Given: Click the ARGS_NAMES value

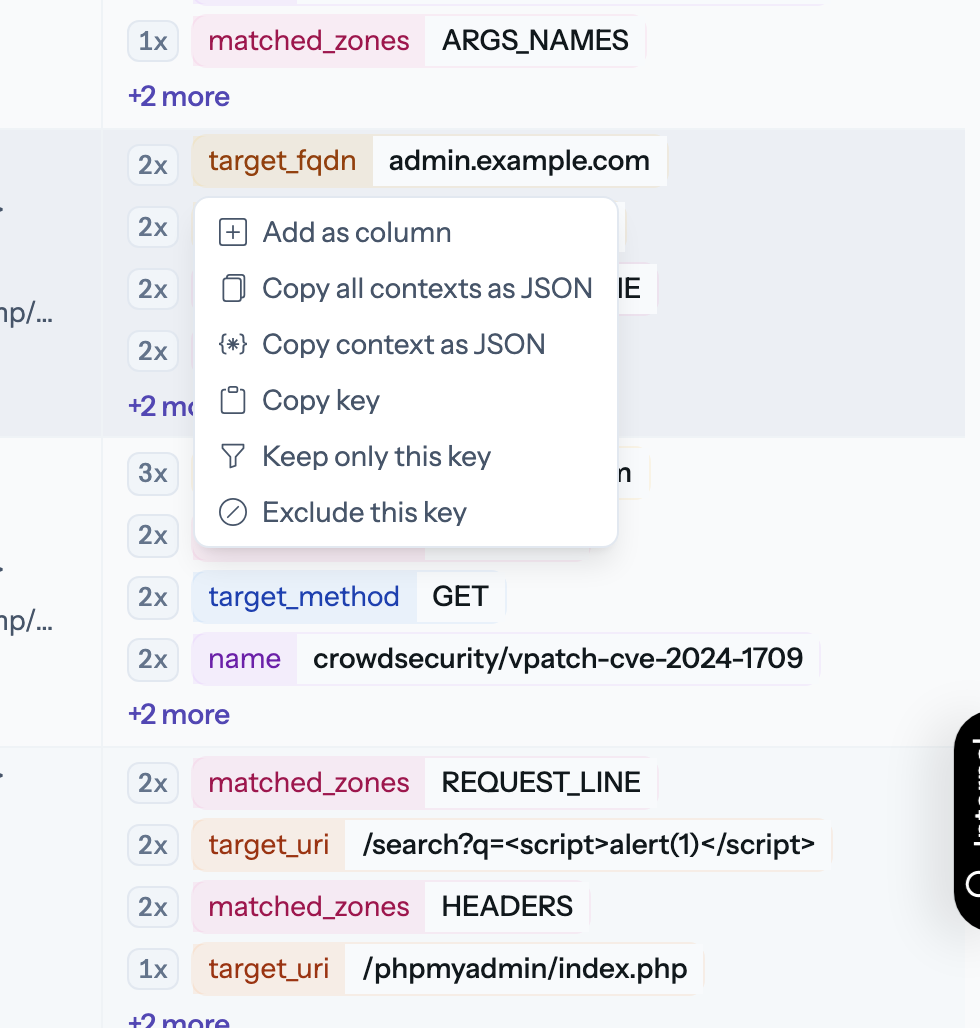Looking at the screenshot, I should pyautogui.click(x=535, y=41).
